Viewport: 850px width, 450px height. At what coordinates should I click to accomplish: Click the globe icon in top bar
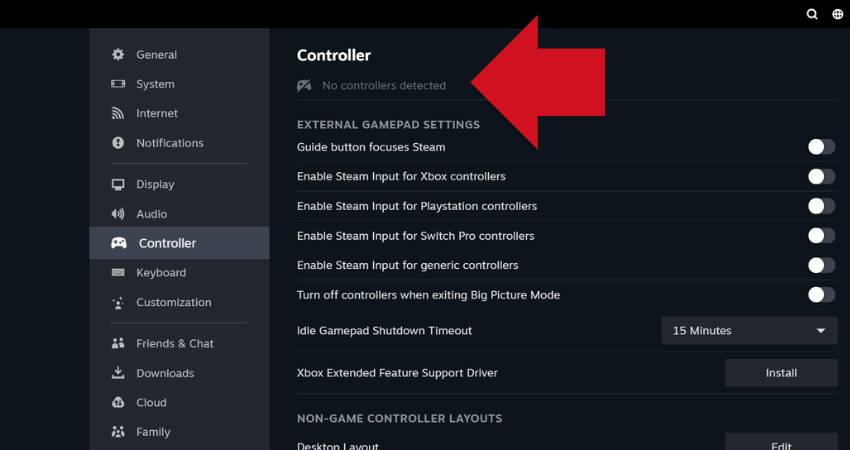tap(838, 14)
